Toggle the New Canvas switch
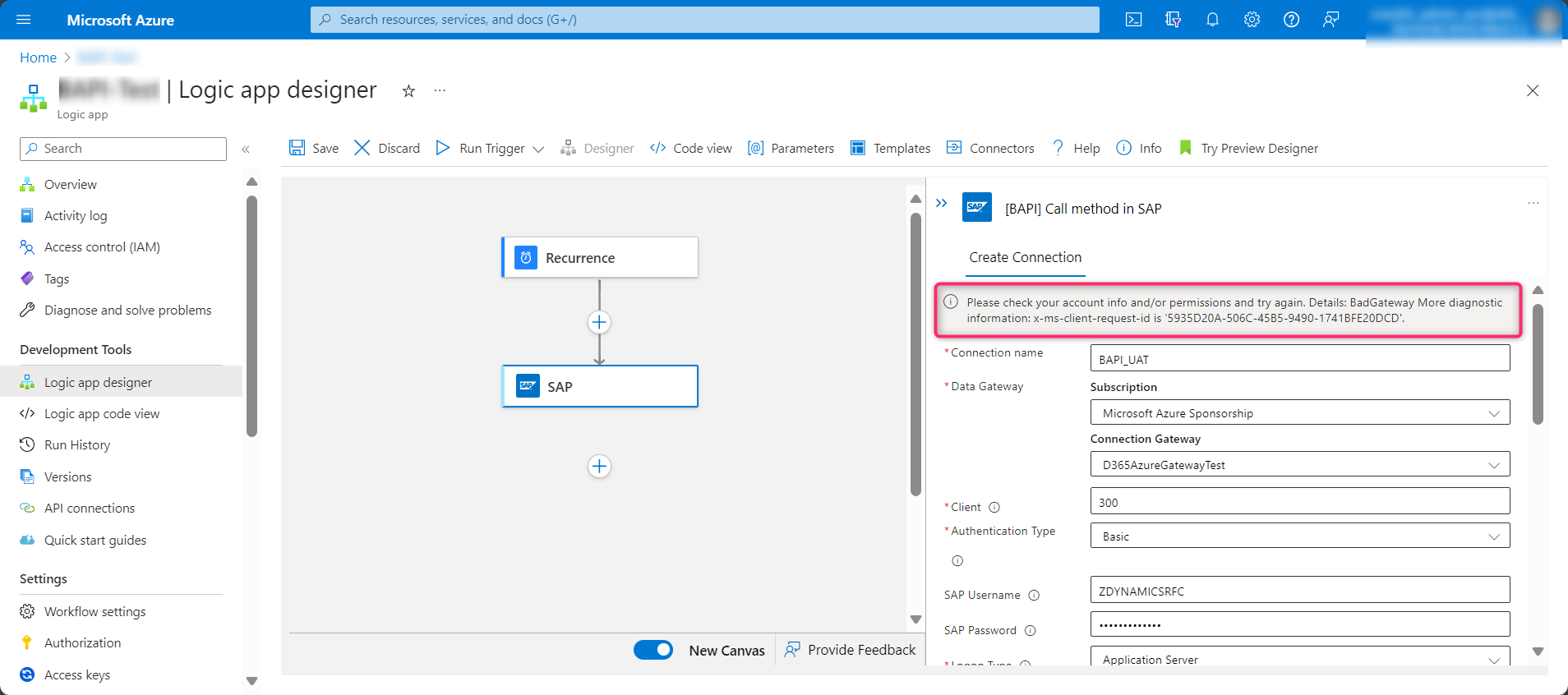1568x695 pixels. coord(653,650)
